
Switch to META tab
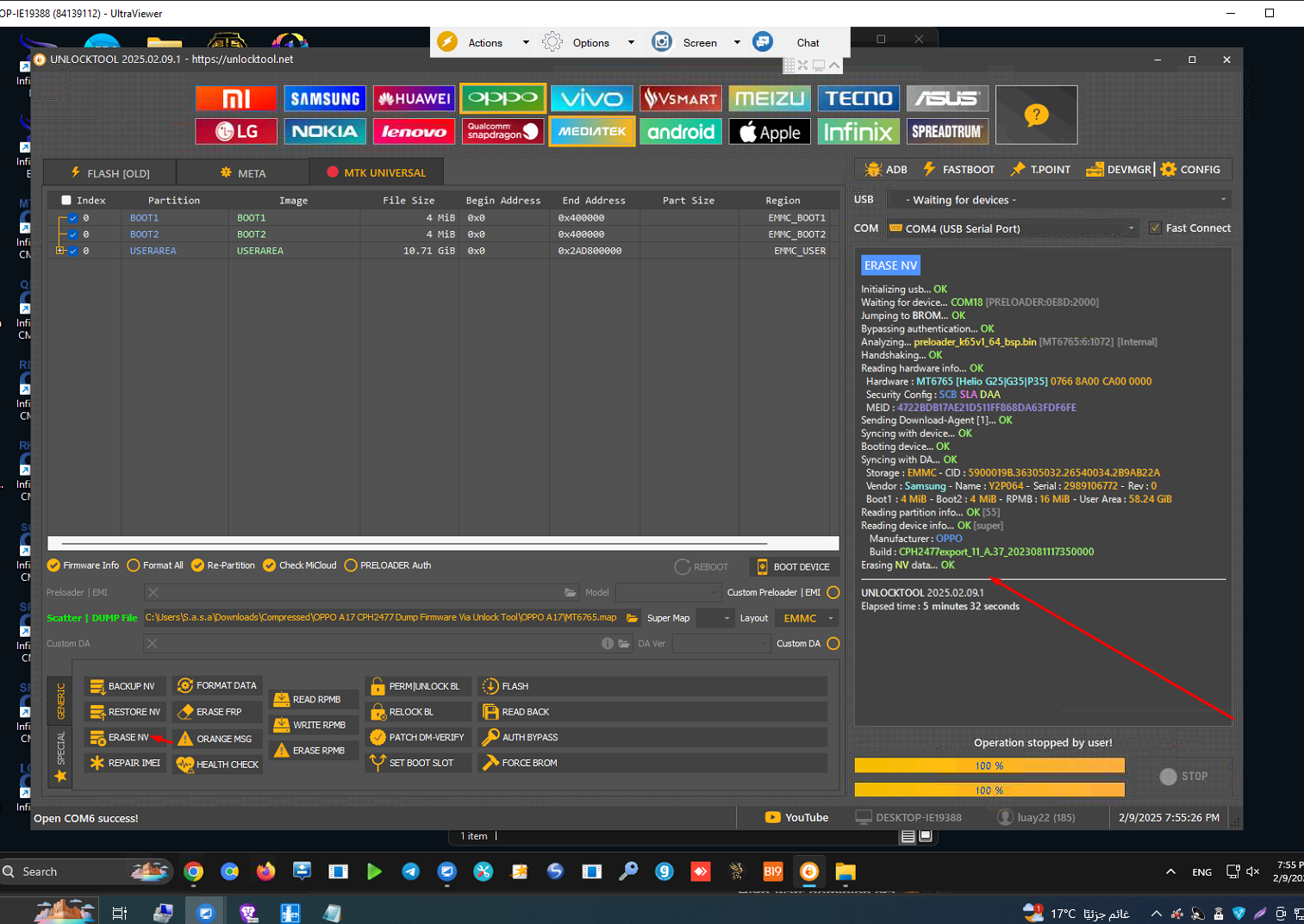click(x=242, y=173)
